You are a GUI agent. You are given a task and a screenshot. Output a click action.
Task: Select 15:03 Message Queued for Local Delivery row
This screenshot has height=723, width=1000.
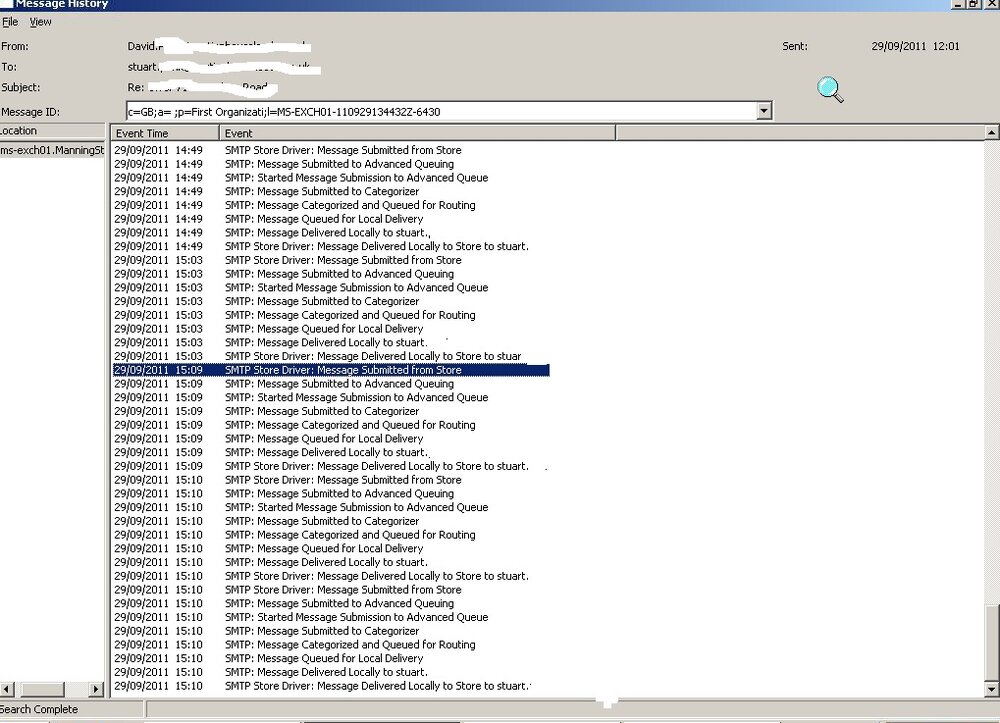[x=268, y=329]
